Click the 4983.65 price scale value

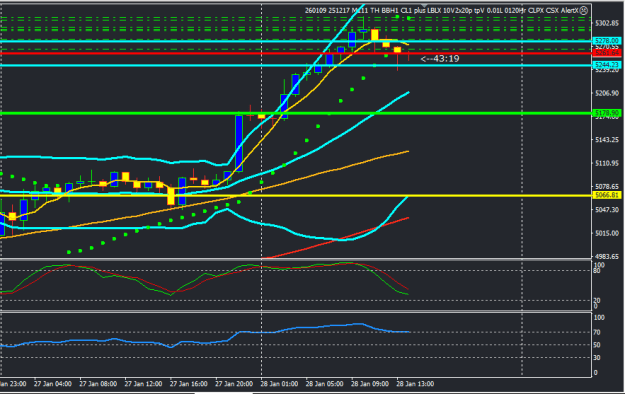click(607, 256)
